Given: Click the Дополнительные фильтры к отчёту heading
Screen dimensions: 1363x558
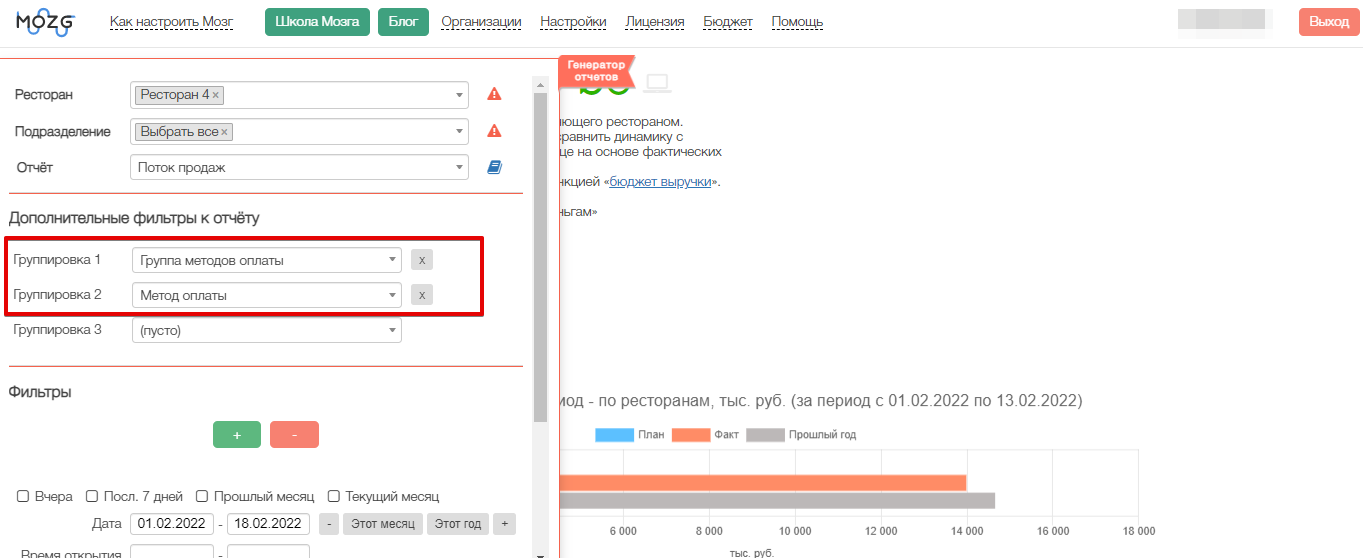Looking at the screenshot, I should (x=134, y=218).
